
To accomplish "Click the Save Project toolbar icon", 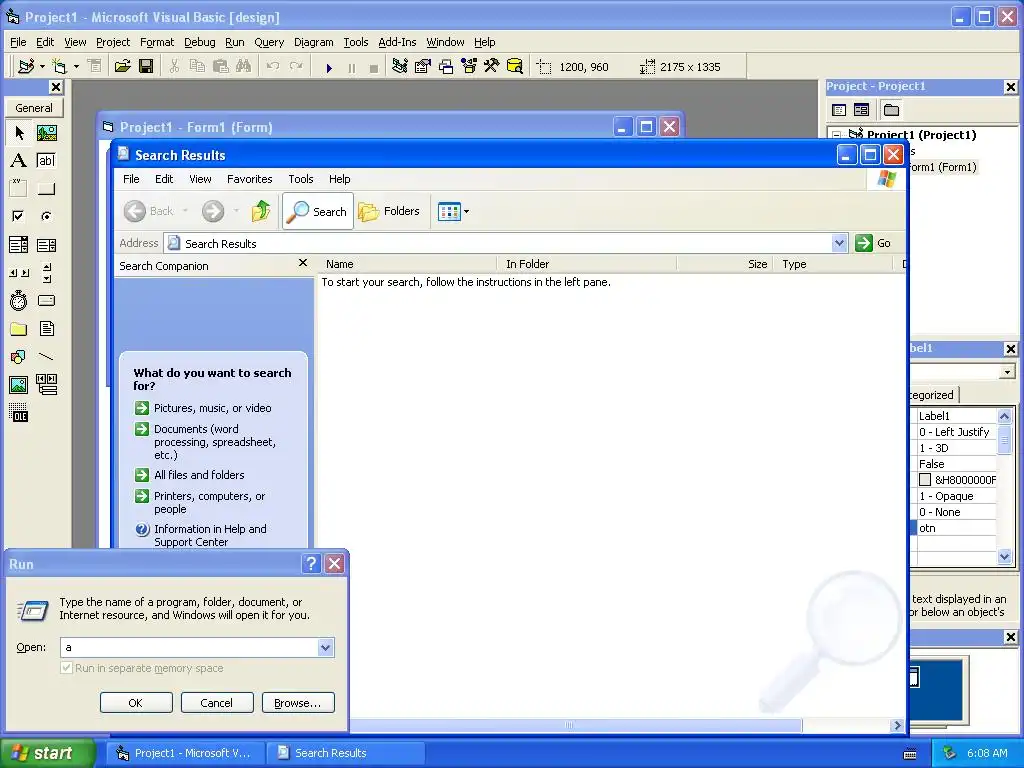I will 146,67.
